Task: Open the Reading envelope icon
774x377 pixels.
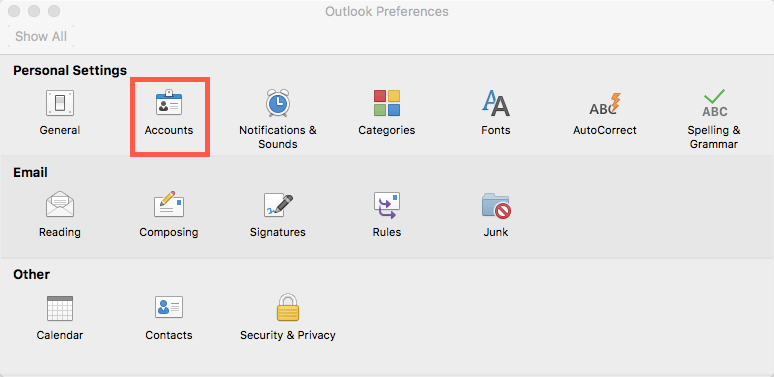Action: 60,205
